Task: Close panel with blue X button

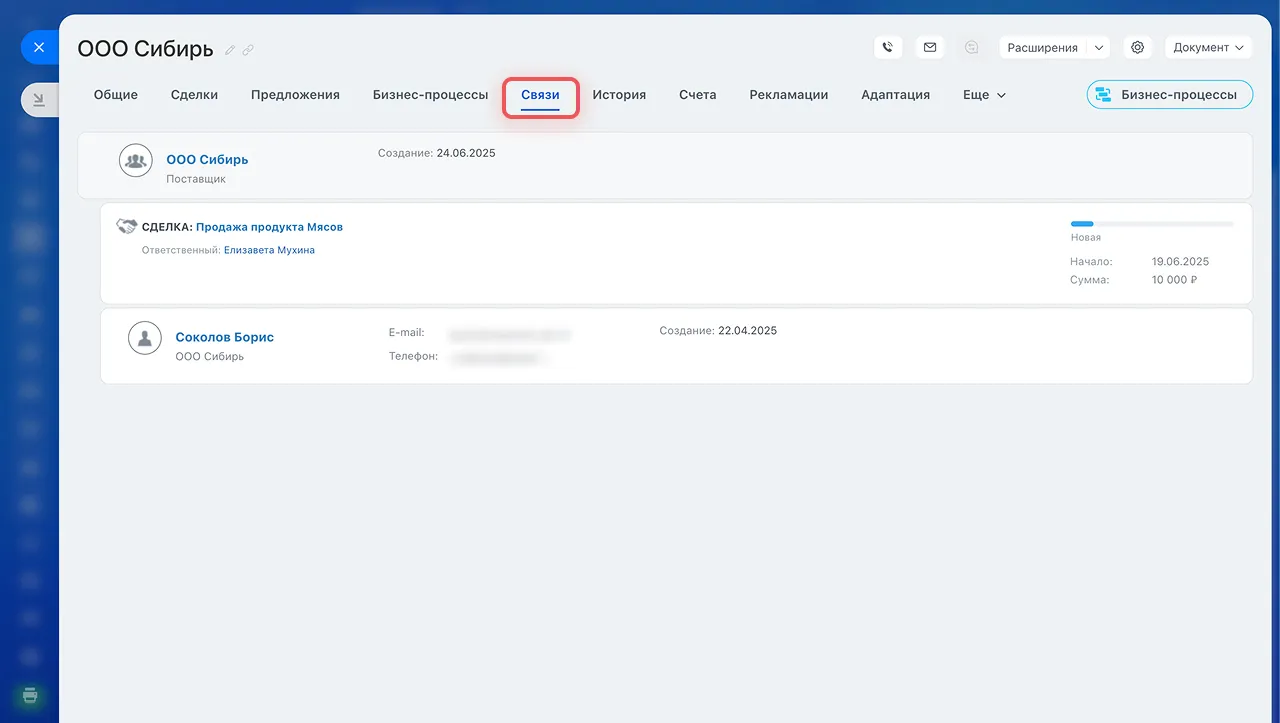Action: (x=39, y=47)
